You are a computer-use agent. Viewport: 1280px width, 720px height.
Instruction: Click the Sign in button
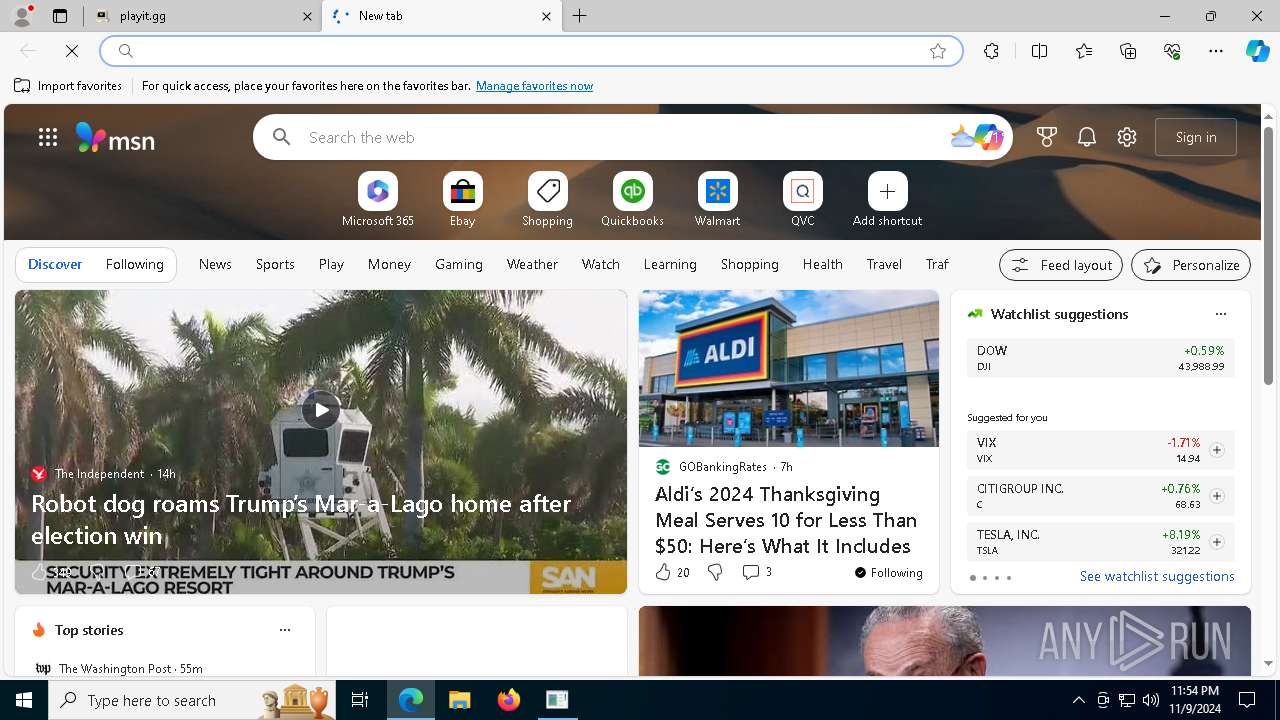pyautogui.click(x=1196, y=137)
